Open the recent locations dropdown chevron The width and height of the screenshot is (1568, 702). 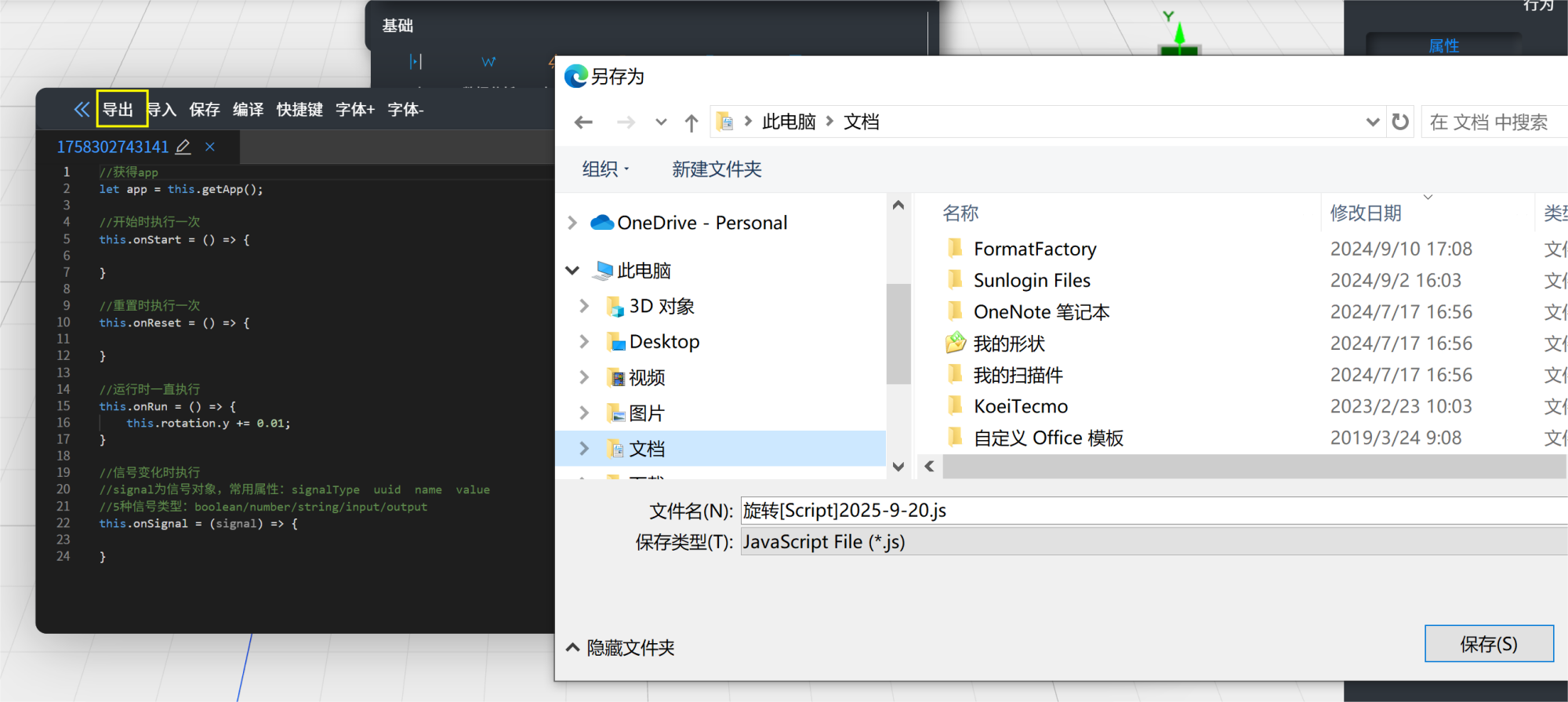(661, 122)
